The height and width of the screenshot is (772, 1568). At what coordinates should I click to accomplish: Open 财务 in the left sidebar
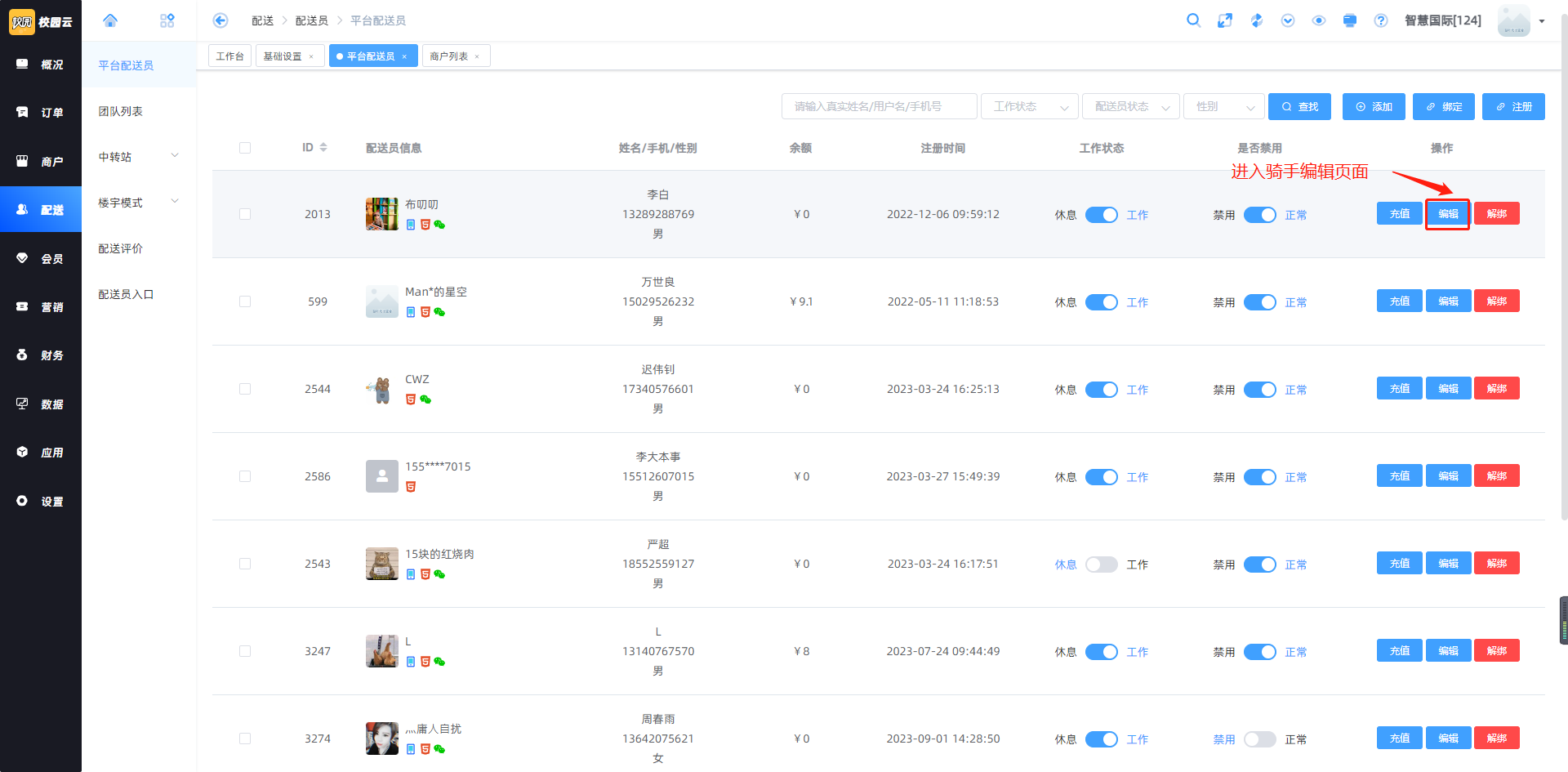point(41,355)
